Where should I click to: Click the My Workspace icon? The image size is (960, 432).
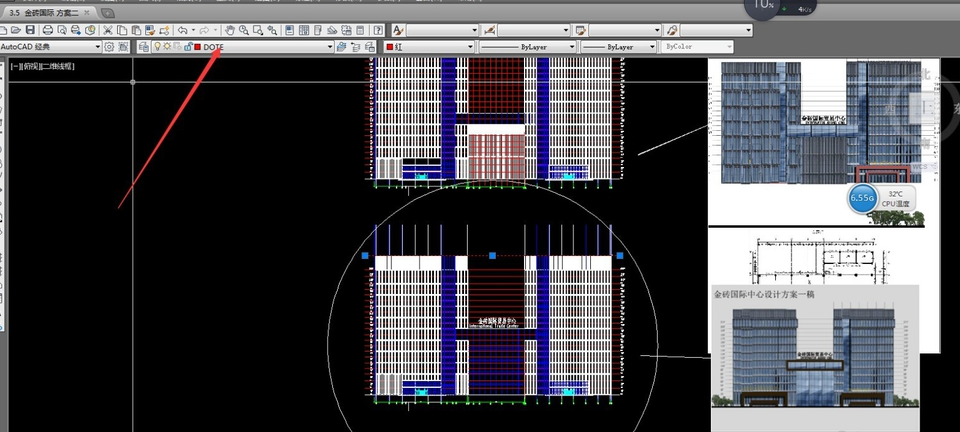(123, 47)
